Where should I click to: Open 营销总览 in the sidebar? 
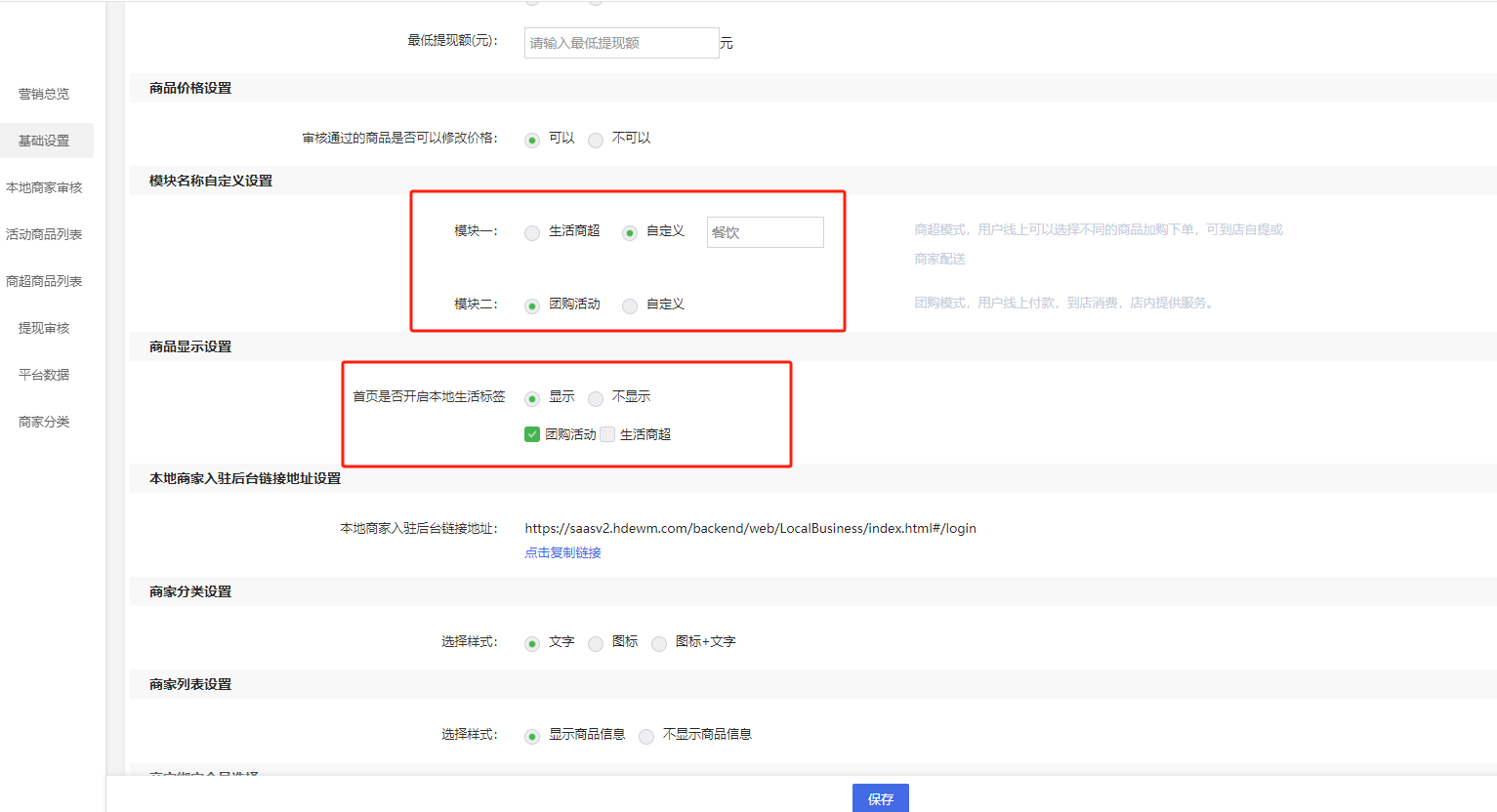pos(44,94)
